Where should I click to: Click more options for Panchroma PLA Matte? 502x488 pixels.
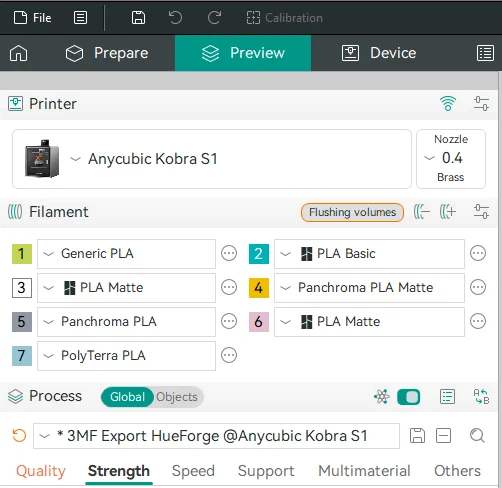click(478, 287)
